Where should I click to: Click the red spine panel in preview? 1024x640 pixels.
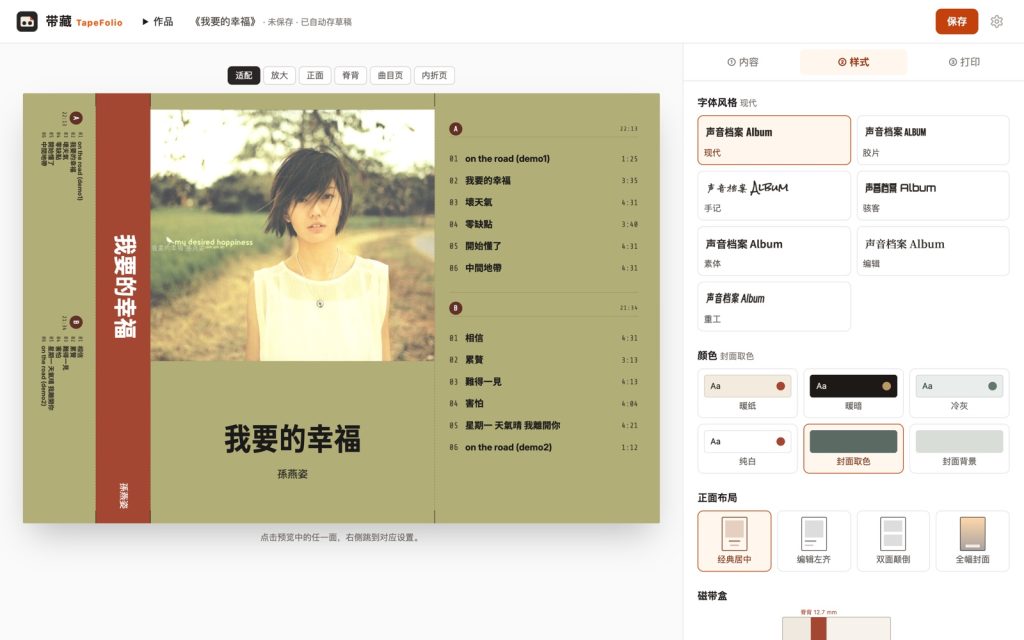123,308
